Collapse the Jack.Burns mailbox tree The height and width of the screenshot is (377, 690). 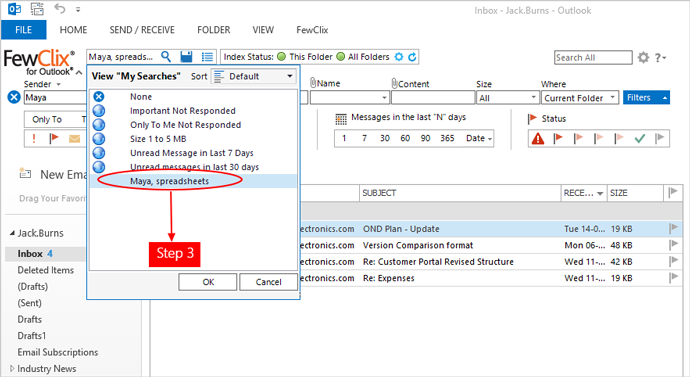coord(12,233)
